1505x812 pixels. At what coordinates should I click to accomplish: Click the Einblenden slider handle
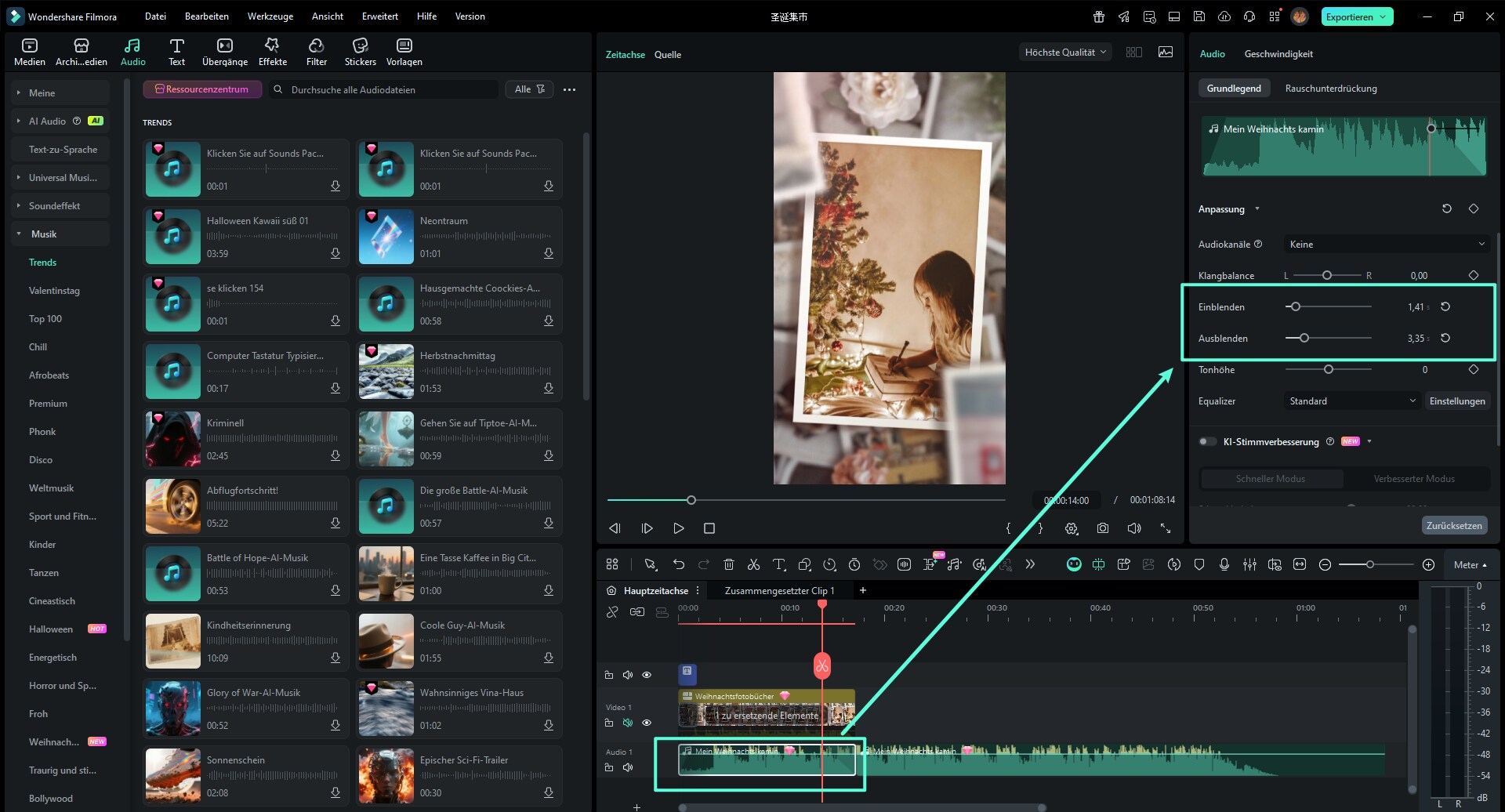1295,306
